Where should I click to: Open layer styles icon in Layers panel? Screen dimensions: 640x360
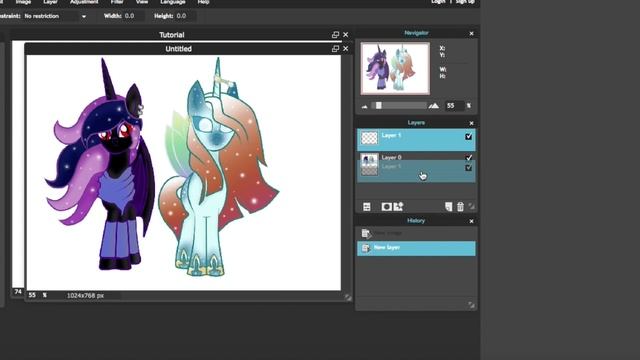pyautogui.click(x=398, y=207)
